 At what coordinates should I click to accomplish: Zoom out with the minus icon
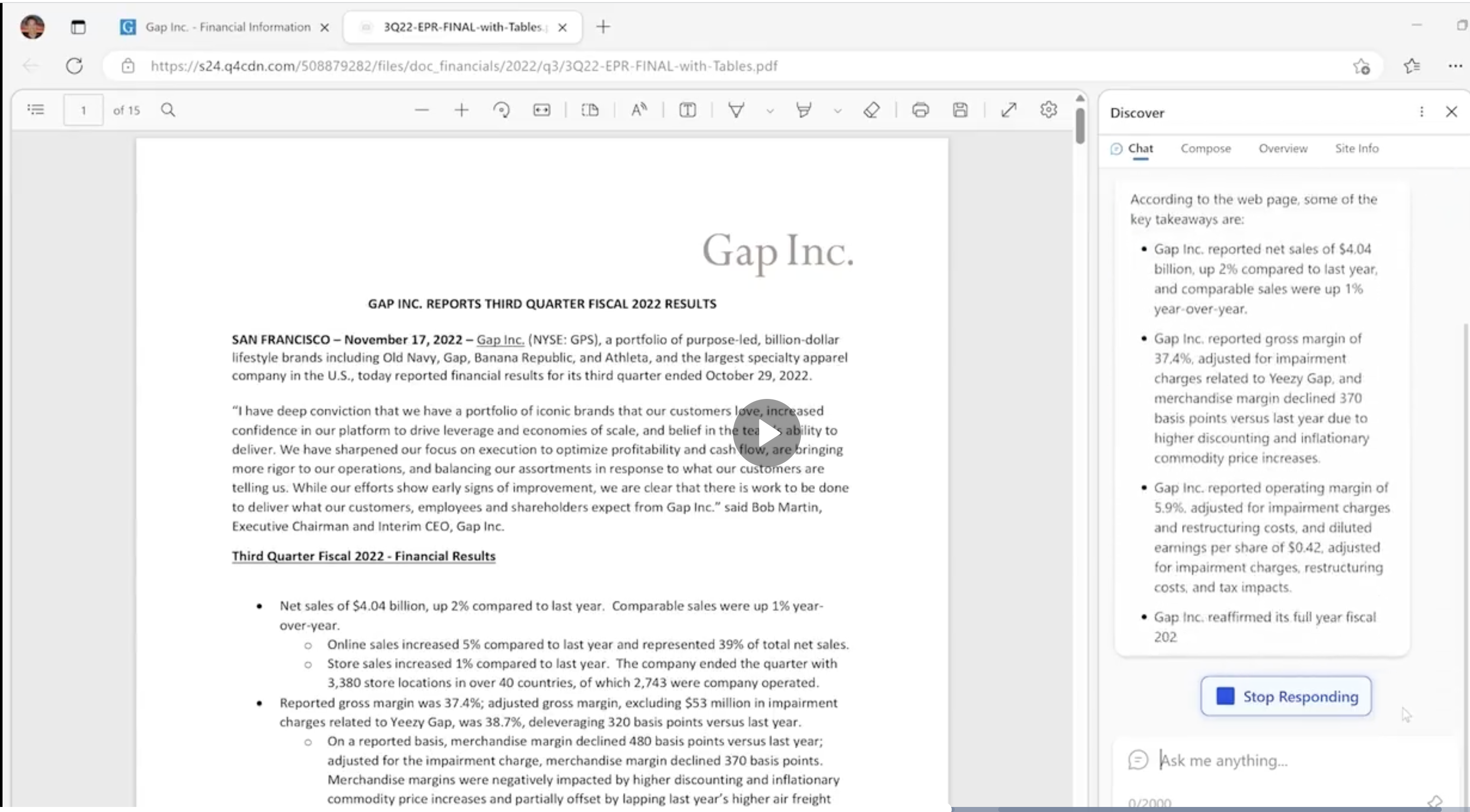[422, 110]
